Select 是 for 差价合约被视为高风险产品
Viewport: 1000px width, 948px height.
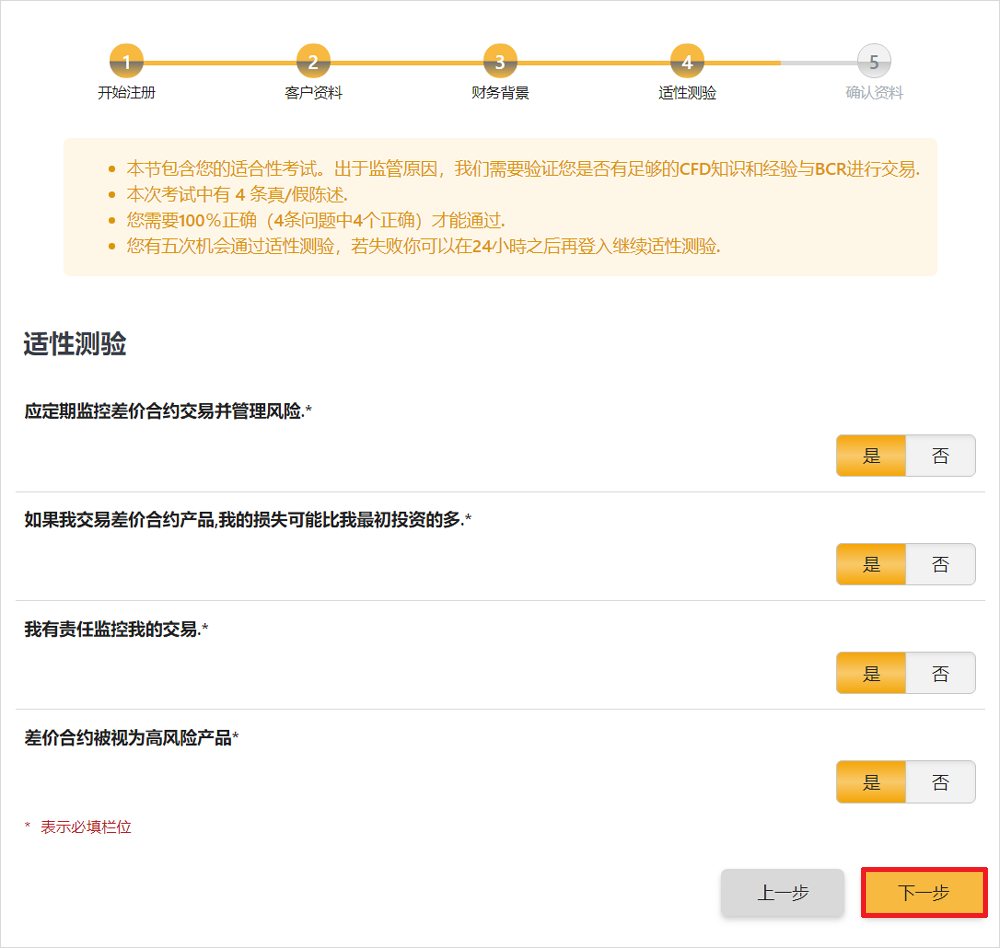click(870, 782)
